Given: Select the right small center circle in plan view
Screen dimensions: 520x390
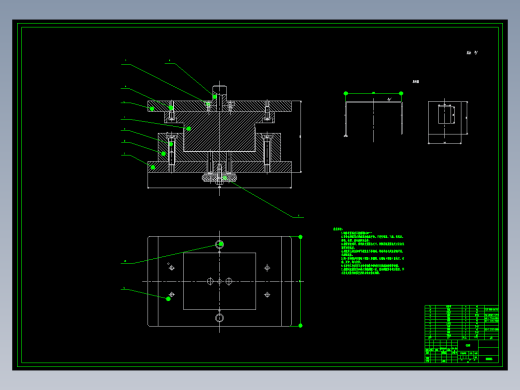Looking at the screenshot, I should coord(229,281).
